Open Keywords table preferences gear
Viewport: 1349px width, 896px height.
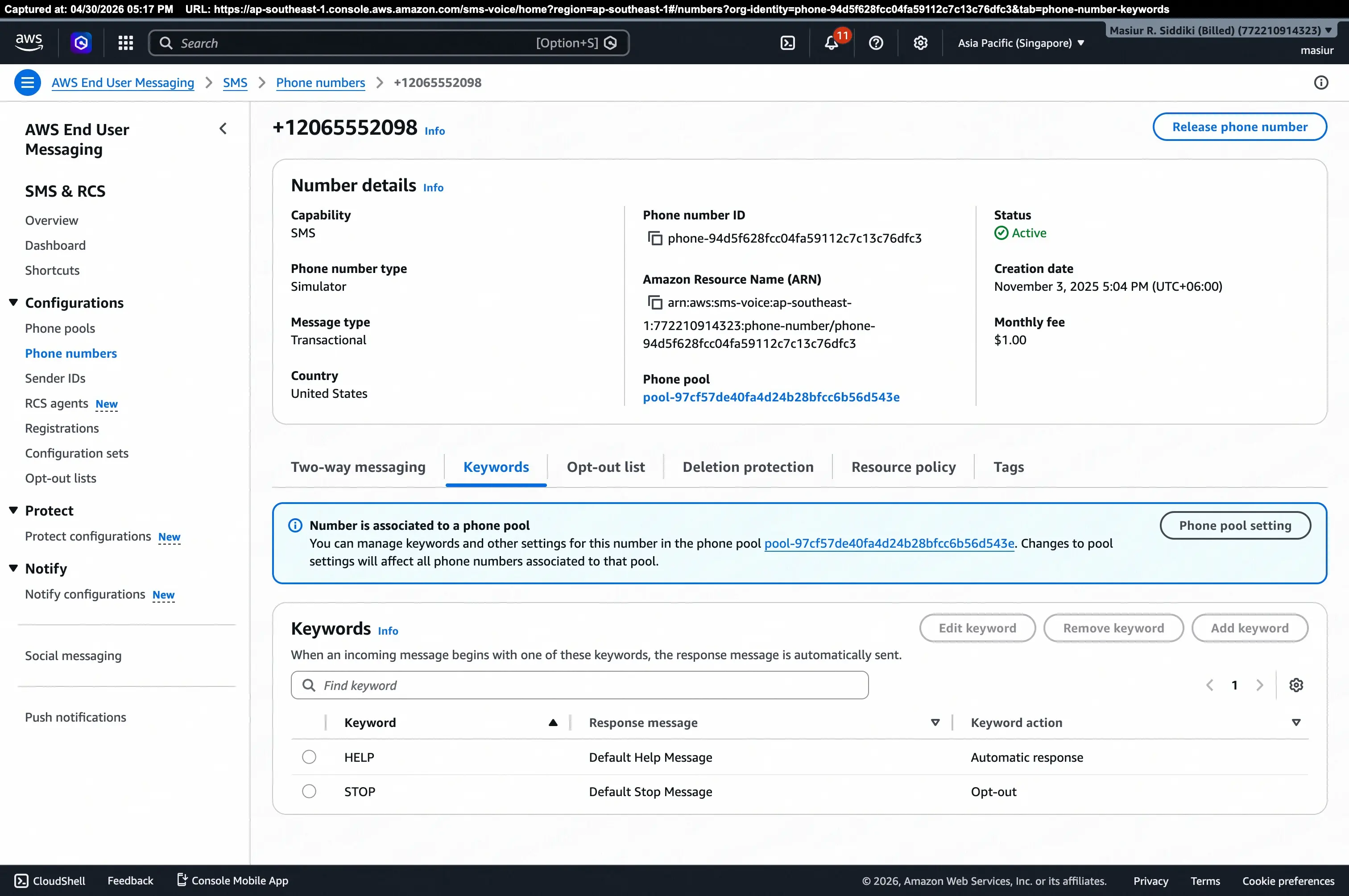(1296, 685)
